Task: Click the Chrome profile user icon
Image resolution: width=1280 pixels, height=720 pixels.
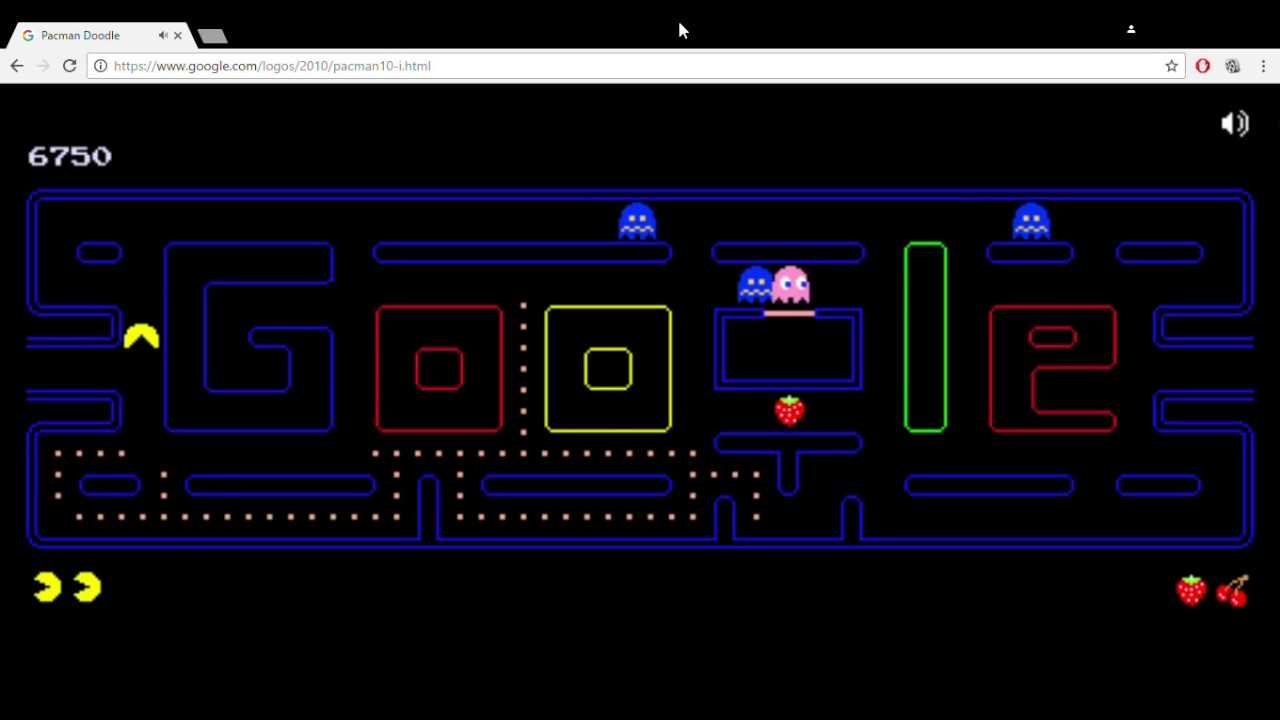Action: click(1131, 29)
